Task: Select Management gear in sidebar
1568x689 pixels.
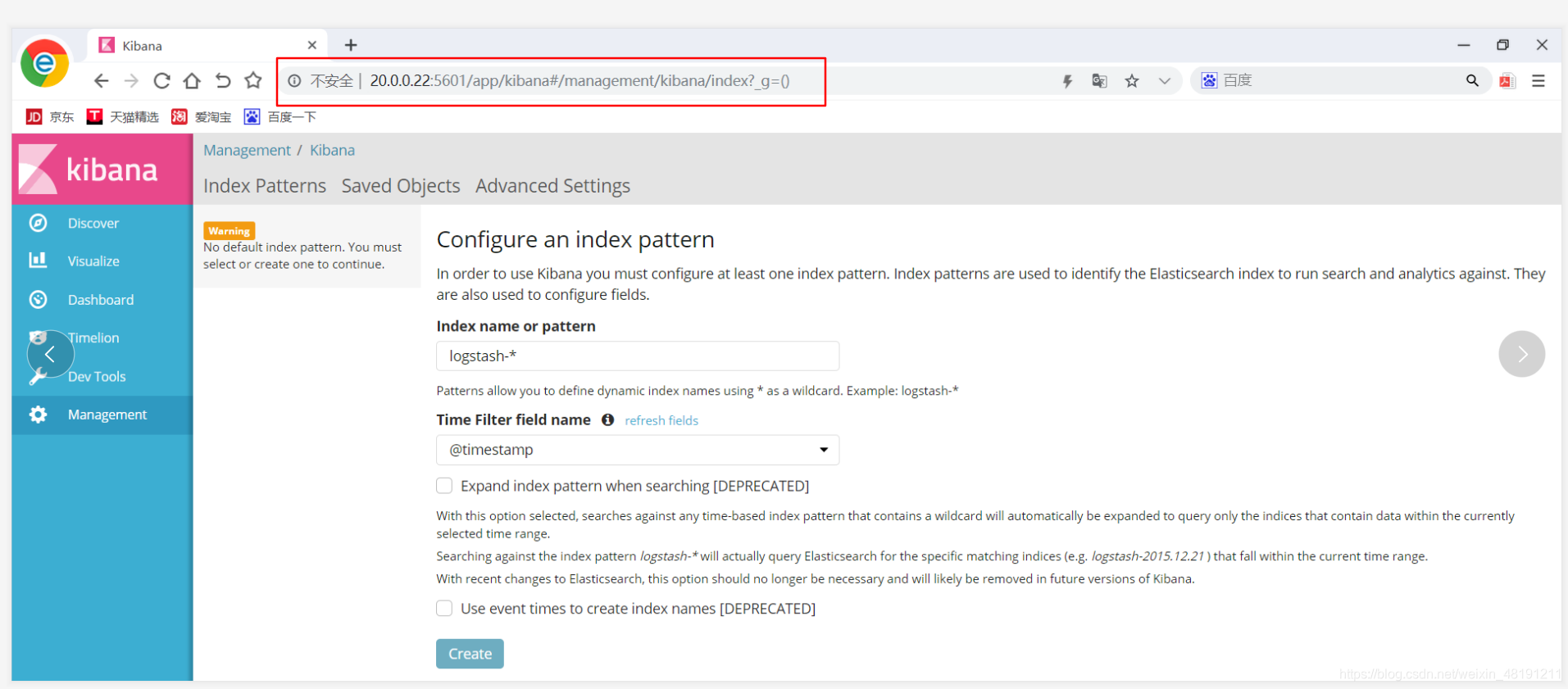Action: click(38, 415)
